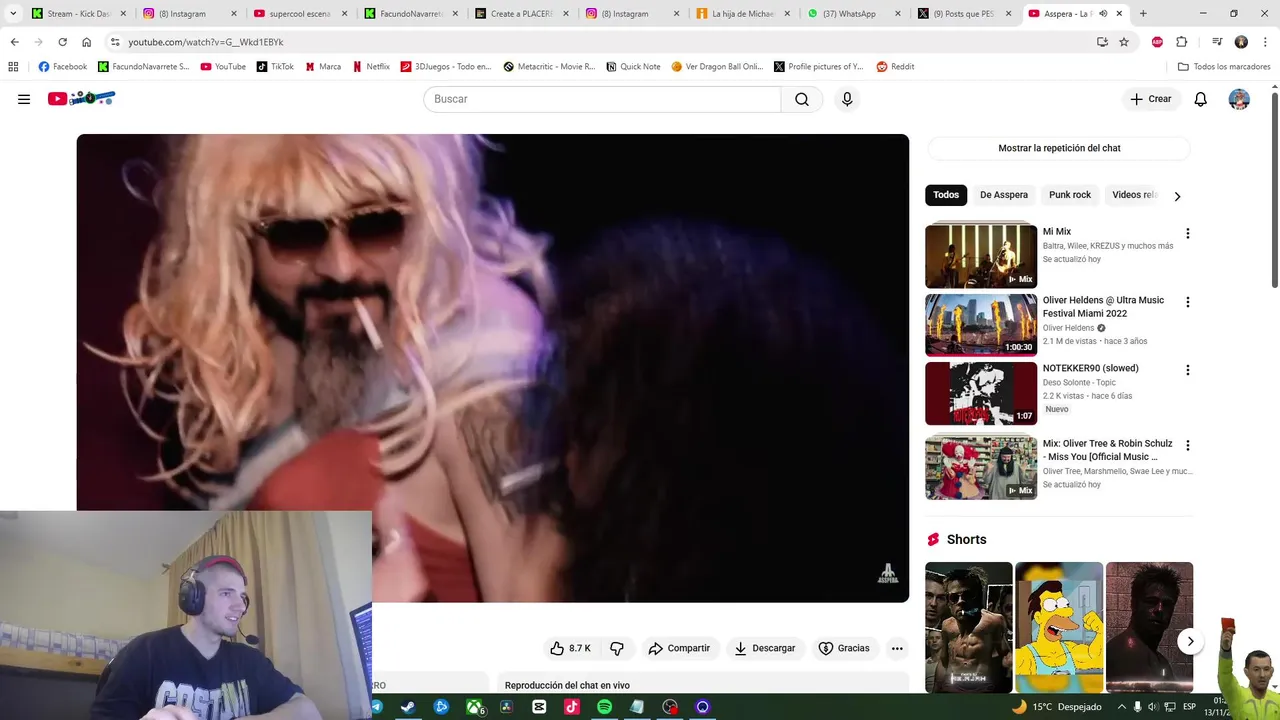Open weather widget showing 15°C Despejado
Screen dimensions: 1280x720
pyautogui.click(x=1055, y=707)
